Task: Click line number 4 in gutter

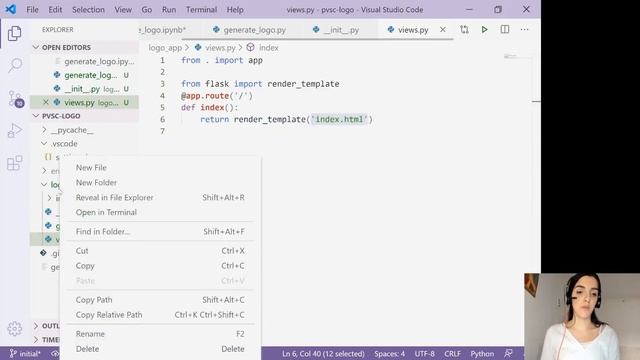Action: [x=162, y=96]
